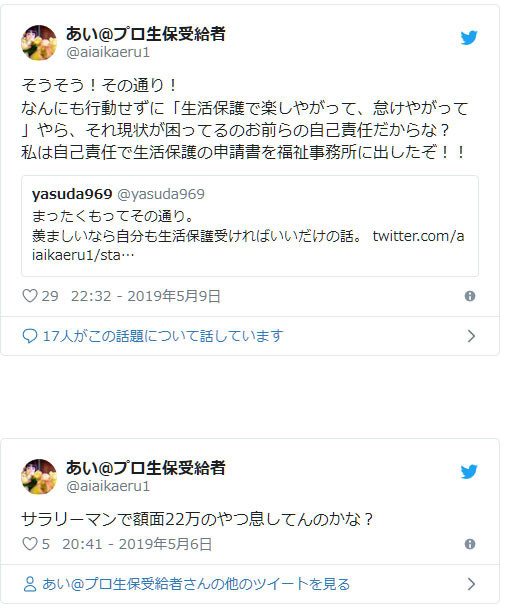Click the 20:41 - 2019年5月6日 timestamp
Image resolution: width=520 pixels, height=612 pixels.
[137, 544]
